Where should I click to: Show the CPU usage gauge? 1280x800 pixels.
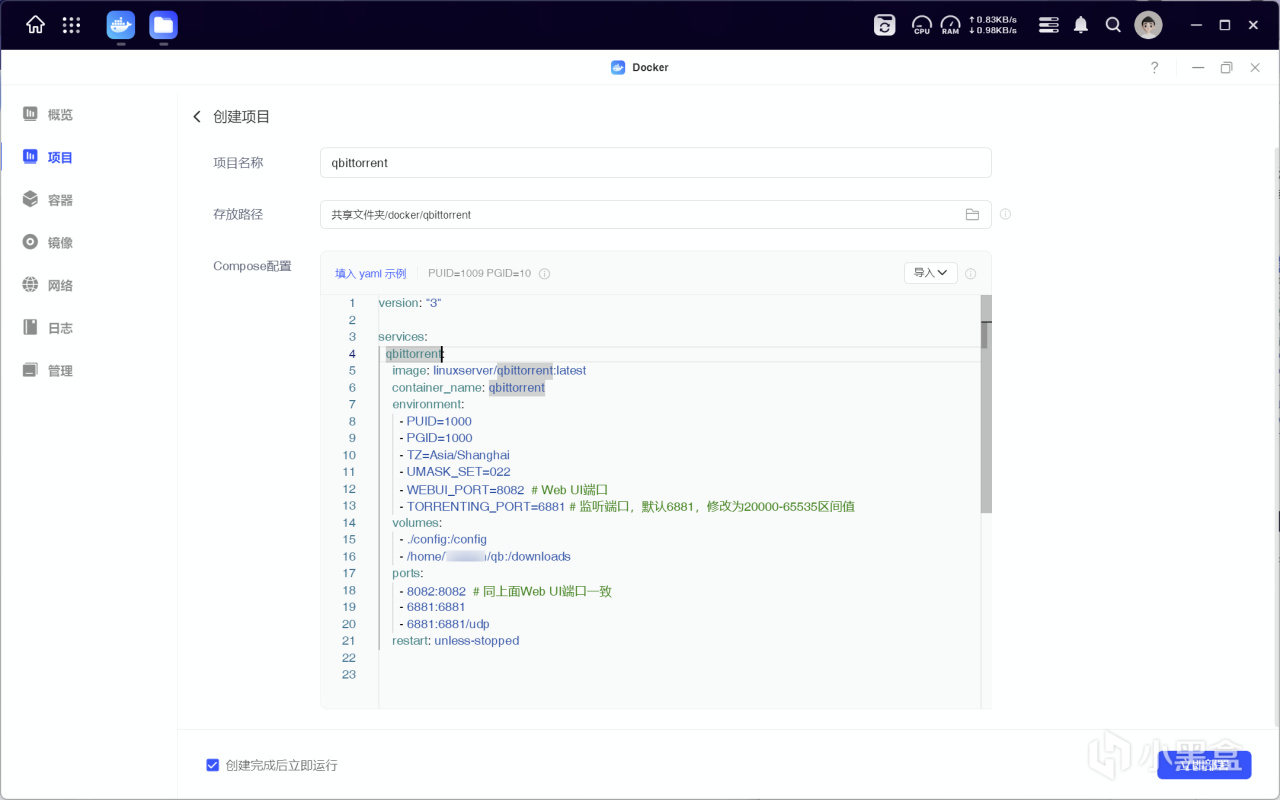[922, 25]
